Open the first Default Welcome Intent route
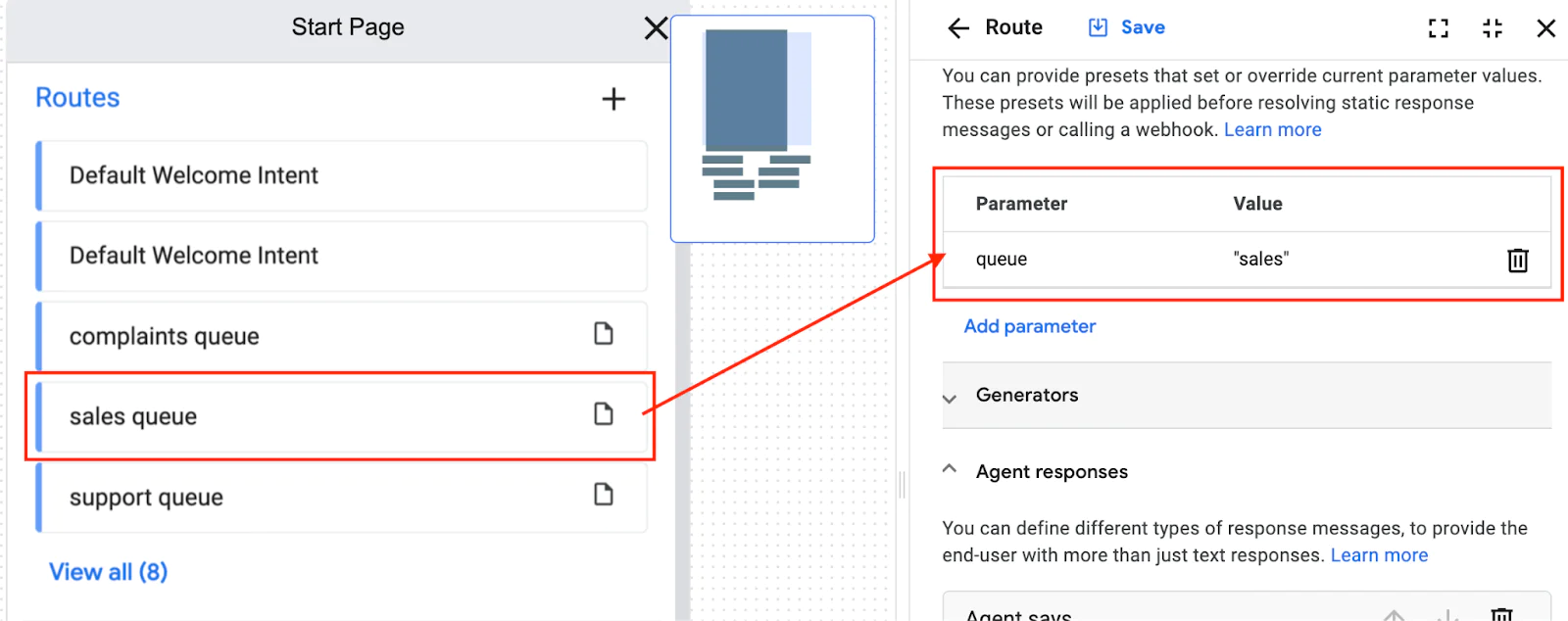 pos(342,175)
